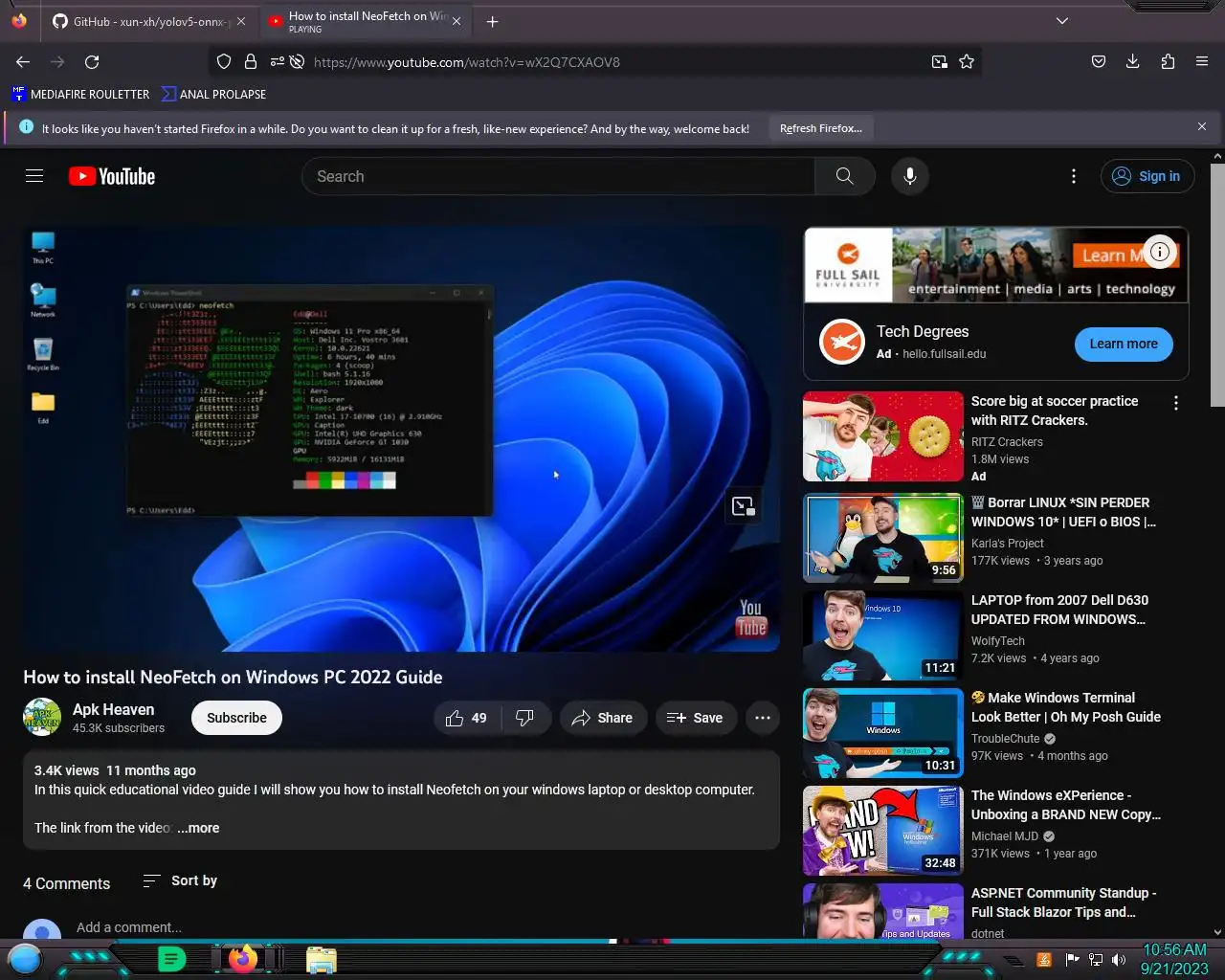
Task: Go to YouTube home via the logo
Action: click(112, 176)
